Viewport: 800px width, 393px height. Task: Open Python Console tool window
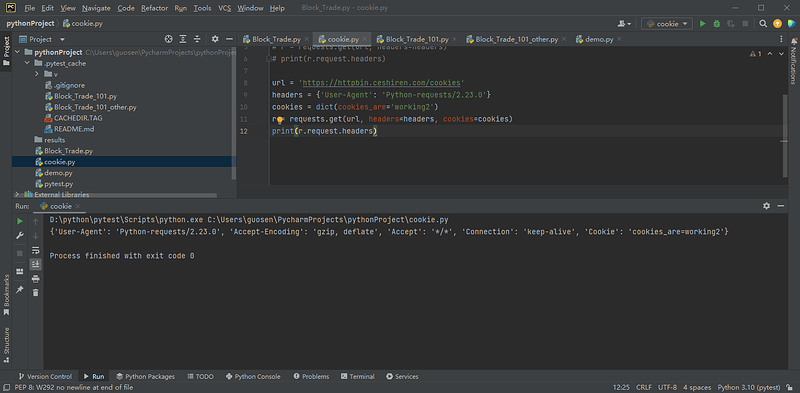click(x=253, y=376)
